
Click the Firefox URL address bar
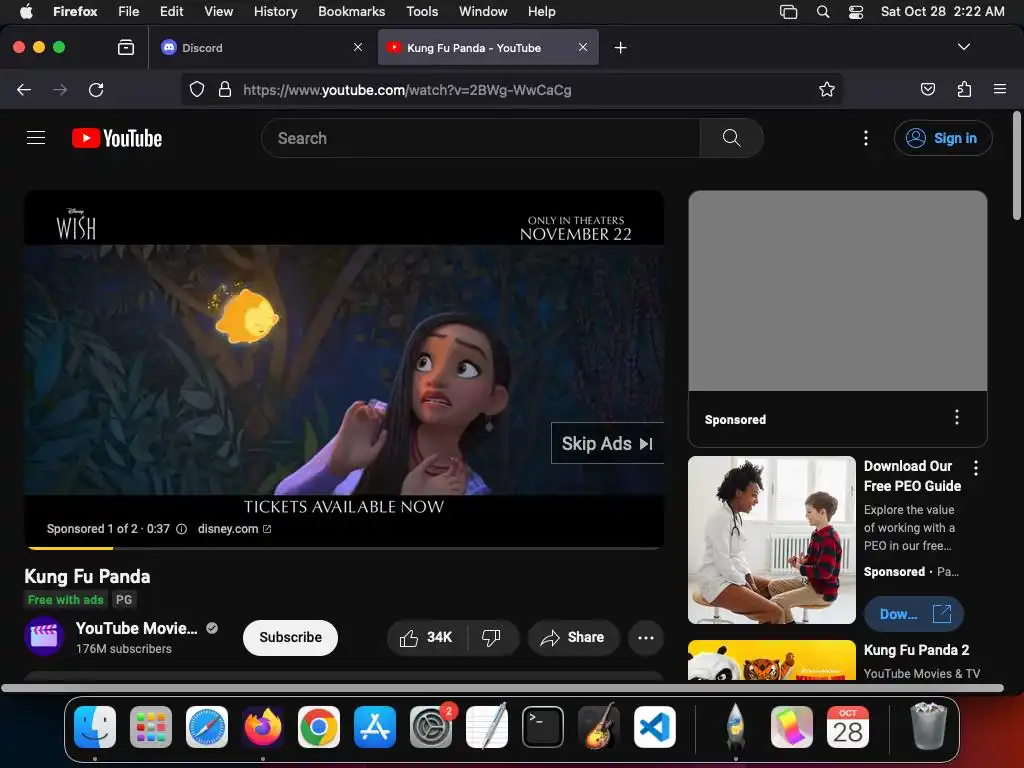coord(512,89)
